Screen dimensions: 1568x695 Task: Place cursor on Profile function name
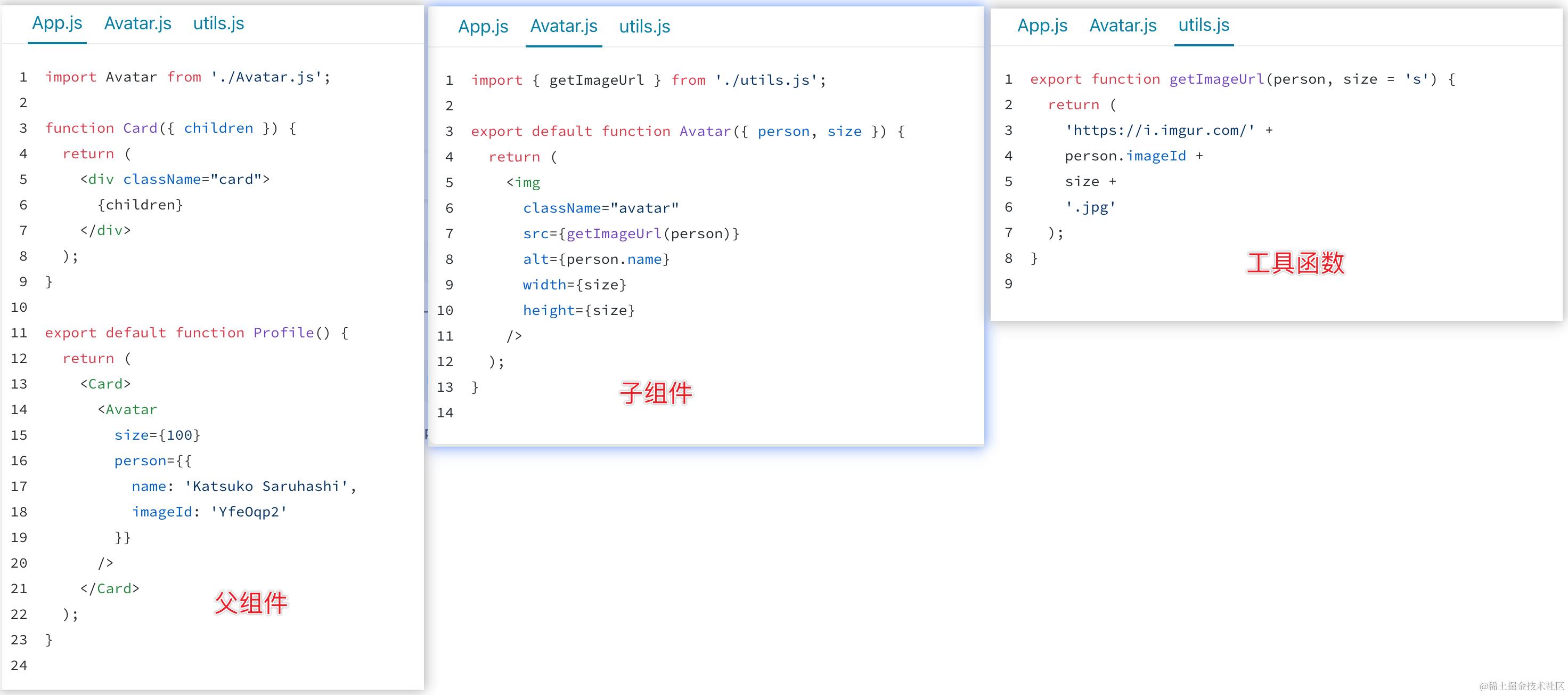(284, 333)
